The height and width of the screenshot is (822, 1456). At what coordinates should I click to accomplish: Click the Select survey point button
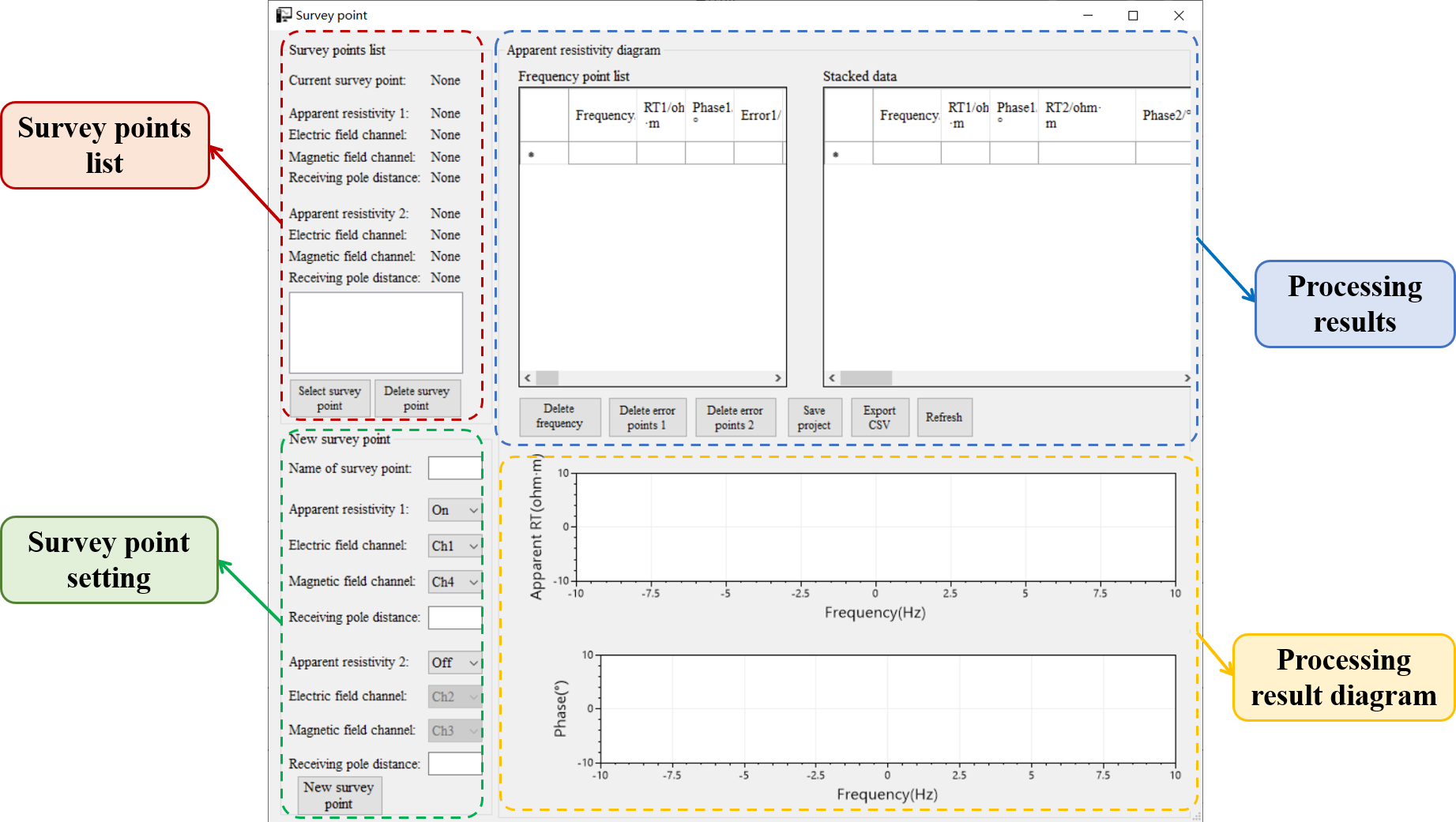pos(329,398)
